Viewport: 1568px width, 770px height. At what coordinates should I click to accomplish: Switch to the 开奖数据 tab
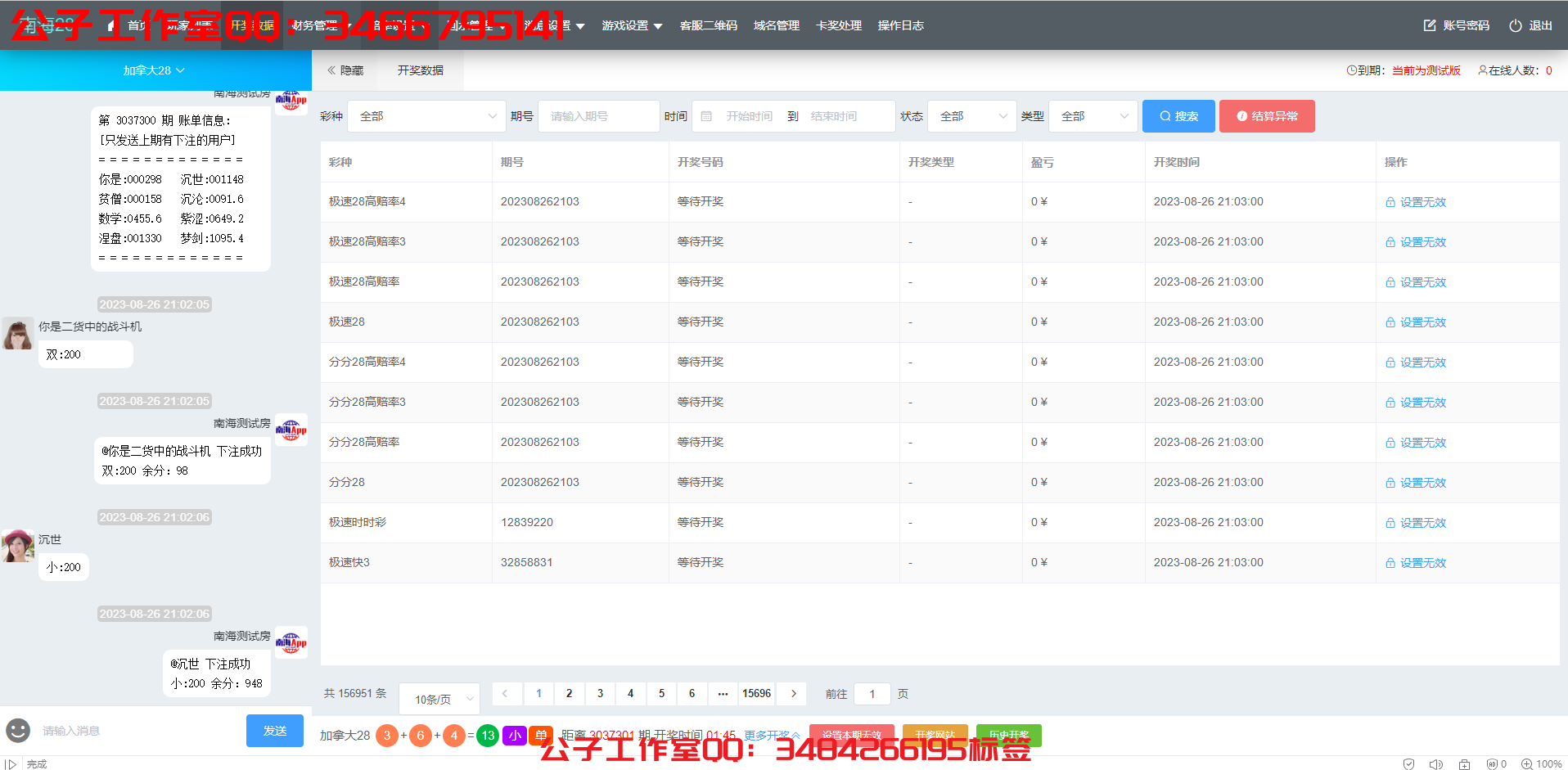click(421, 70)
